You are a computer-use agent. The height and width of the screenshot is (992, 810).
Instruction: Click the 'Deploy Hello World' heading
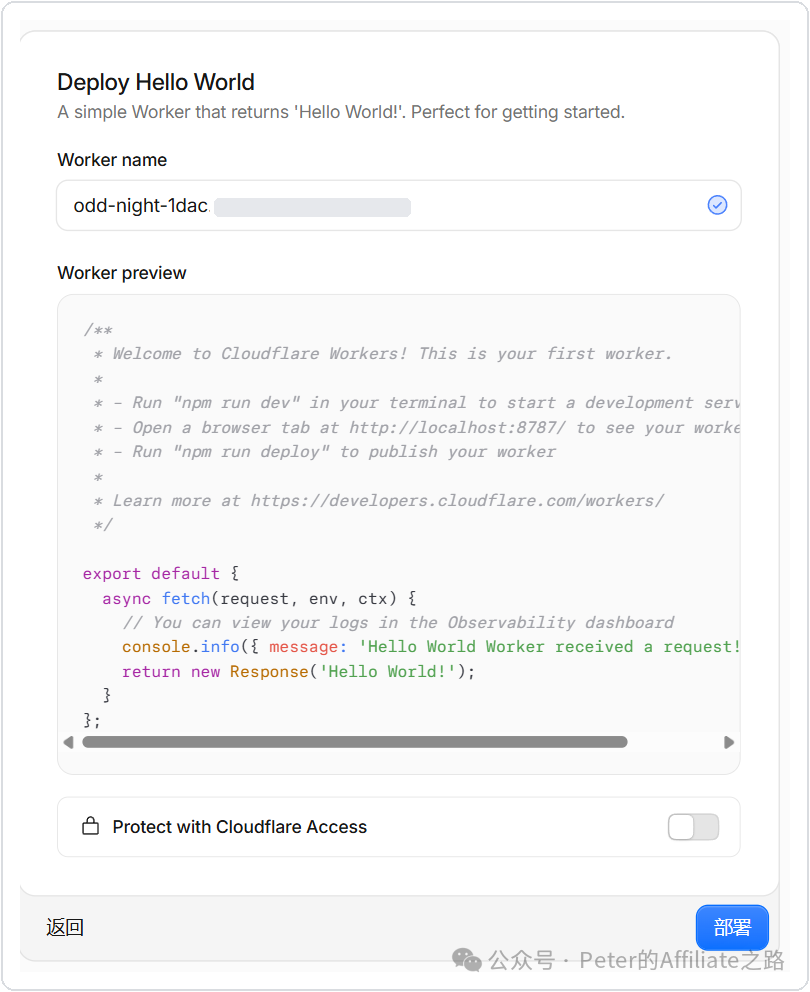(156, 82)
